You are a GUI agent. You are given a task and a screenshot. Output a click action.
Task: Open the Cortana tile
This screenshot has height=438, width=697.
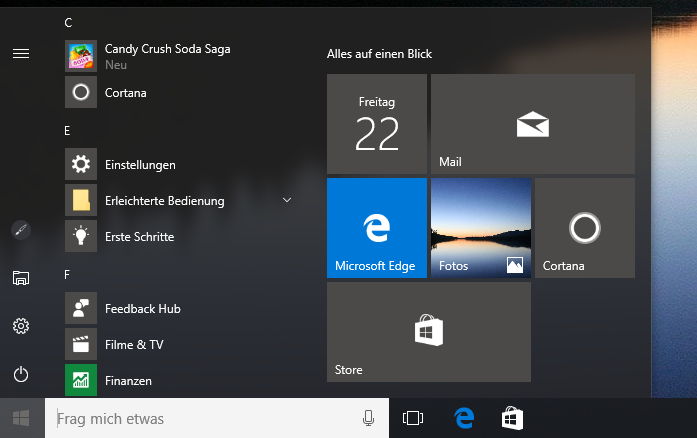[x=585, y=228]
